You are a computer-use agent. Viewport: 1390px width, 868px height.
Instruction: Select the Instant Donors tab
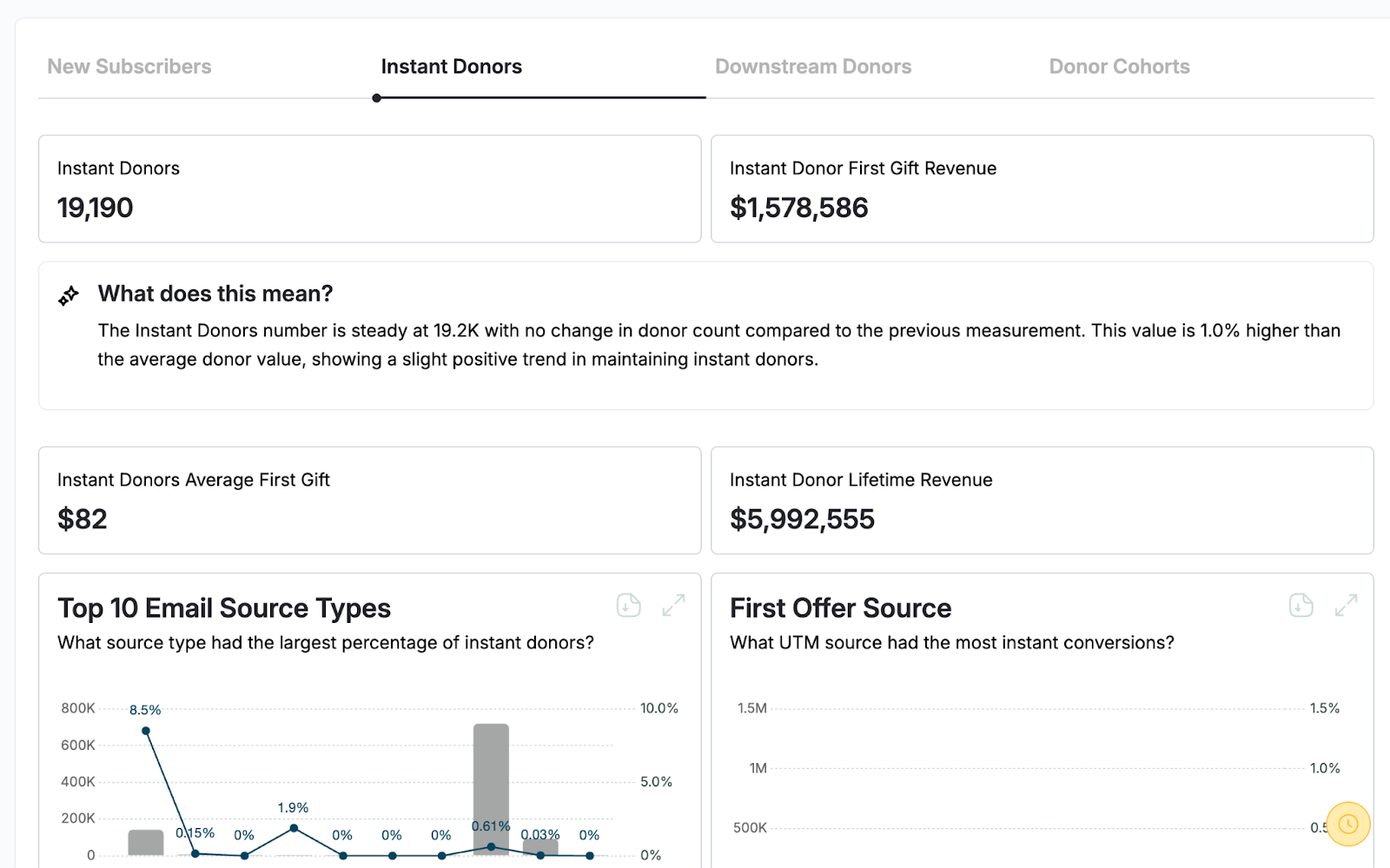point(451,67)
